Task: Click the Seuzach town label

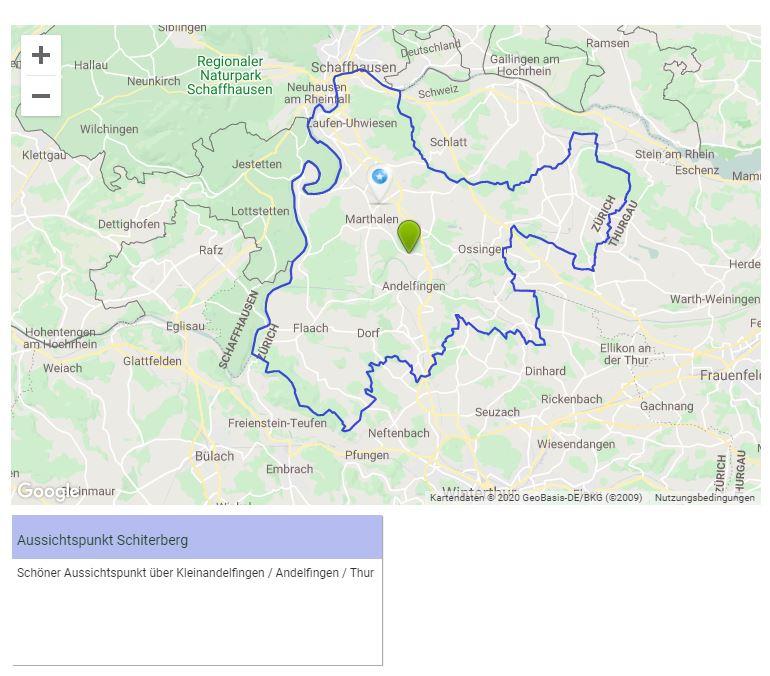Action: click(x=497, y=412)
